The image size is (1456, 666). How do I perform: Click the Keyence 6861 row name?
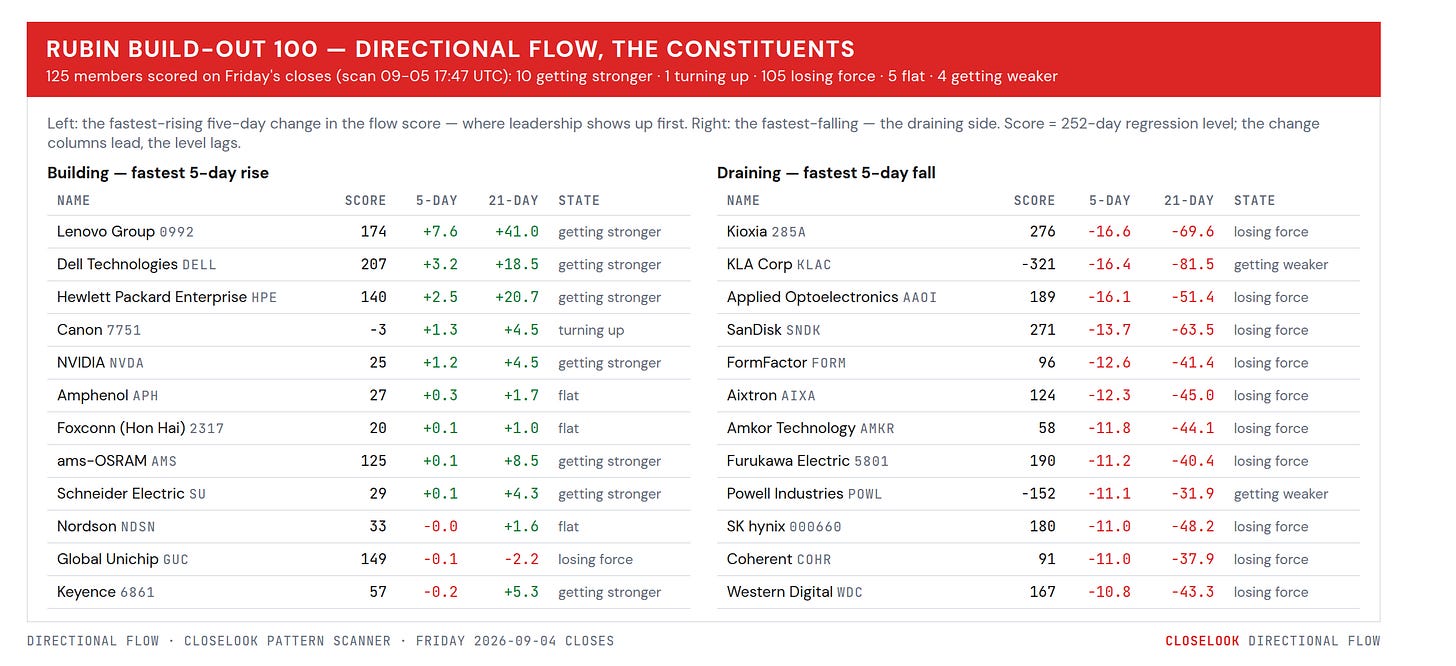106,592
